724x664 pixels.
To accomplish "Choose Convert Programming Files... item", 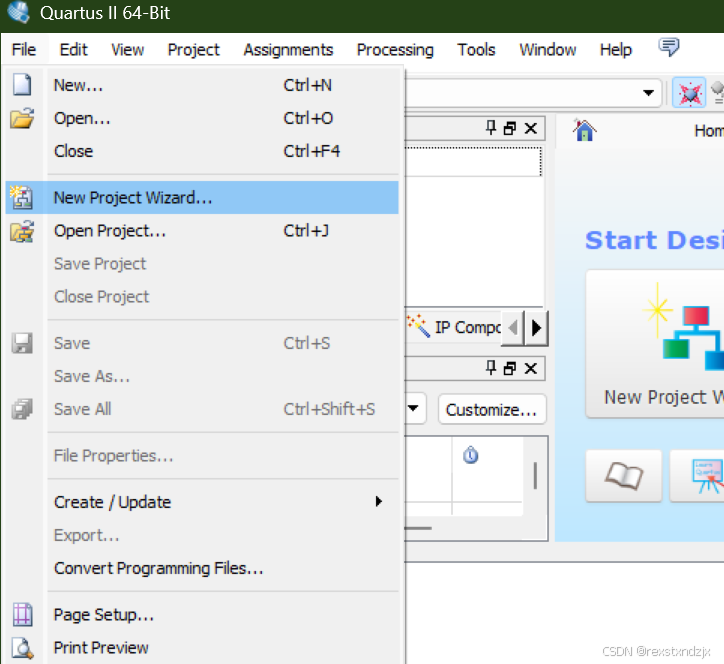I will tap(202, 568).
